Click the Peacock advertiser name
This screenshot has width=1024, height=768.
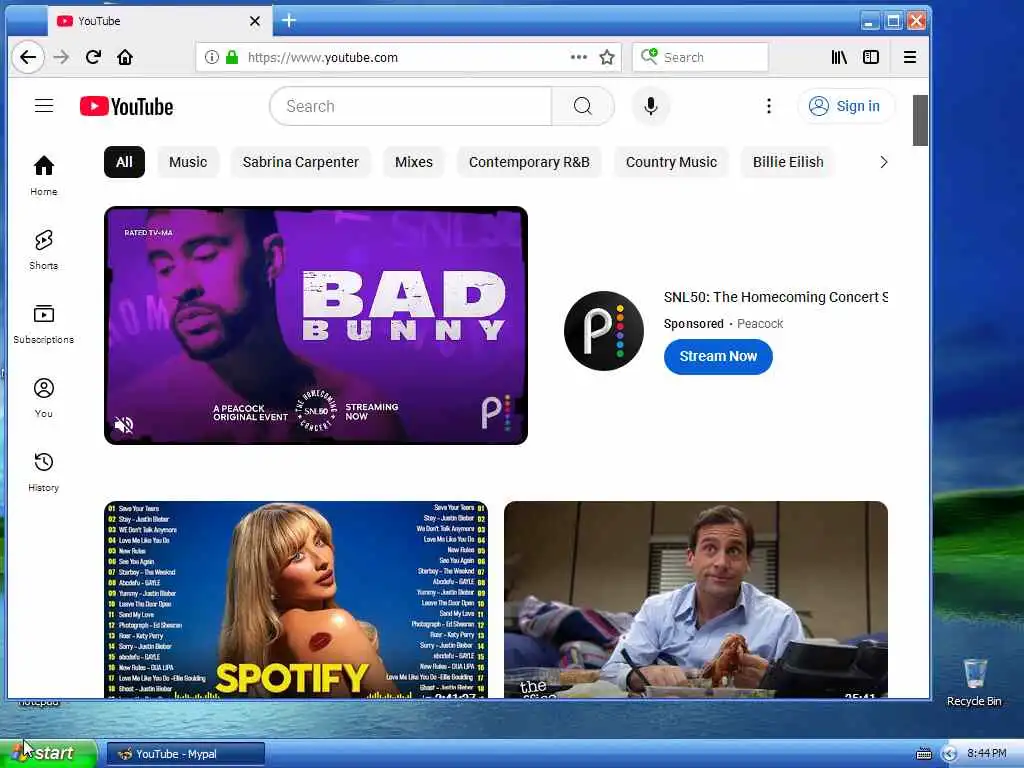(760, 324)
